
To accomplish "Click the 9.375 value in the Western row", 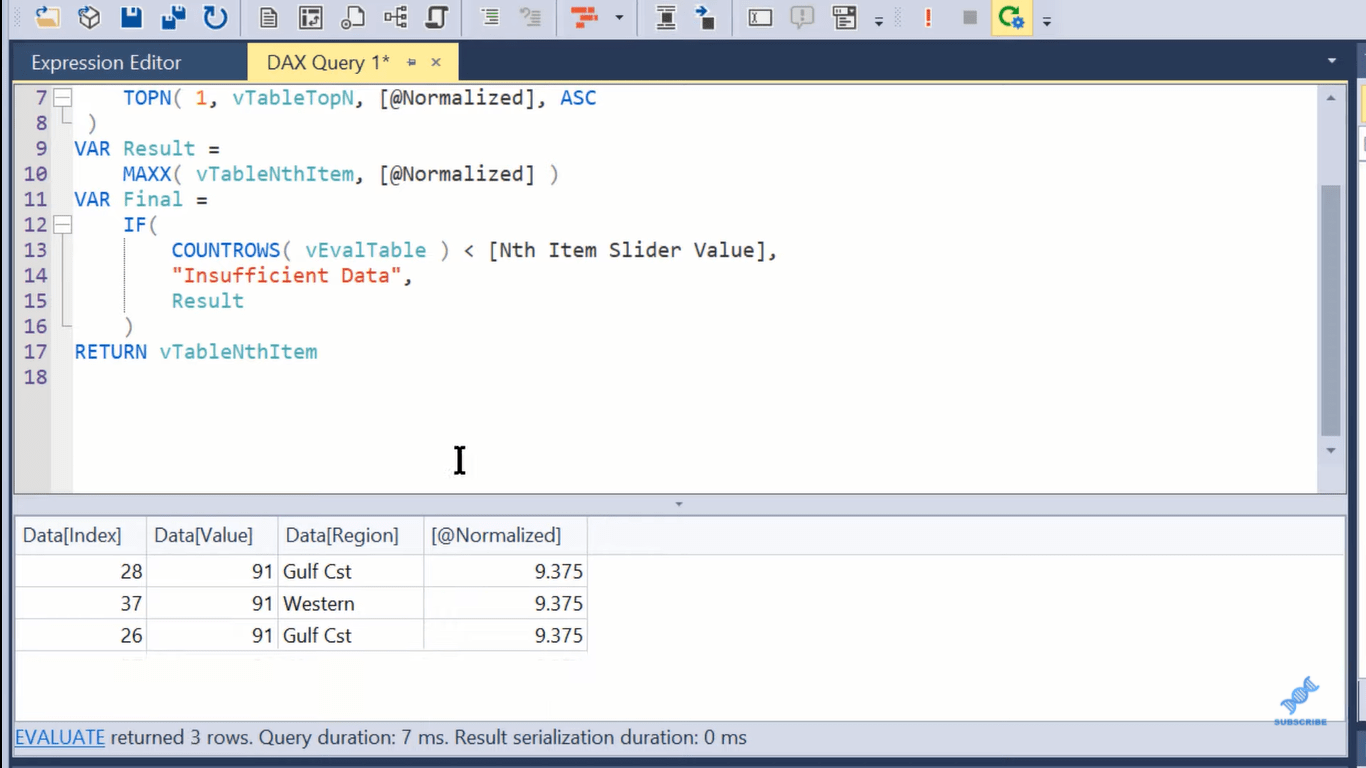I will (505, 604).
